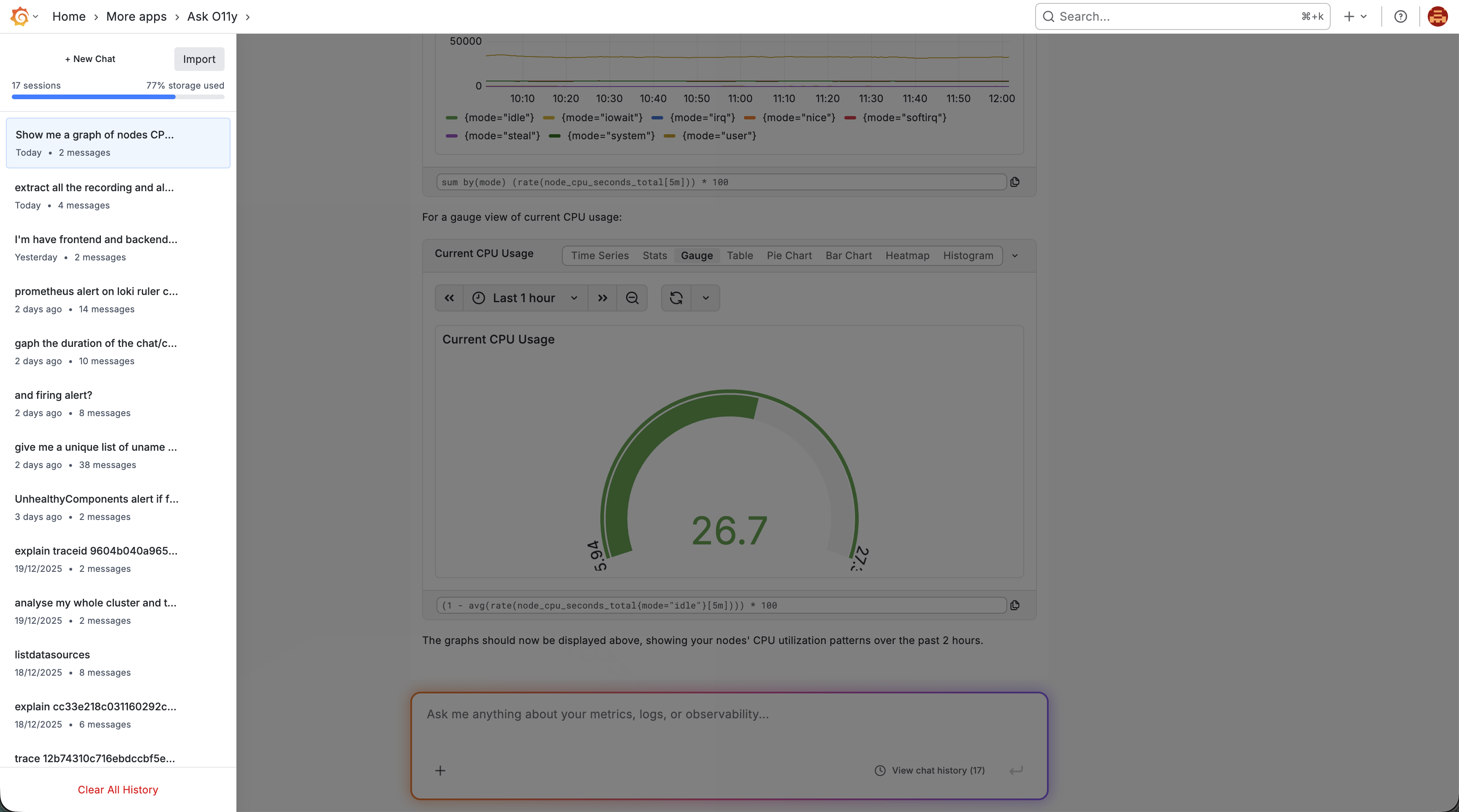
Task: Click the Grafana logo icon
Action: point(20,16)
